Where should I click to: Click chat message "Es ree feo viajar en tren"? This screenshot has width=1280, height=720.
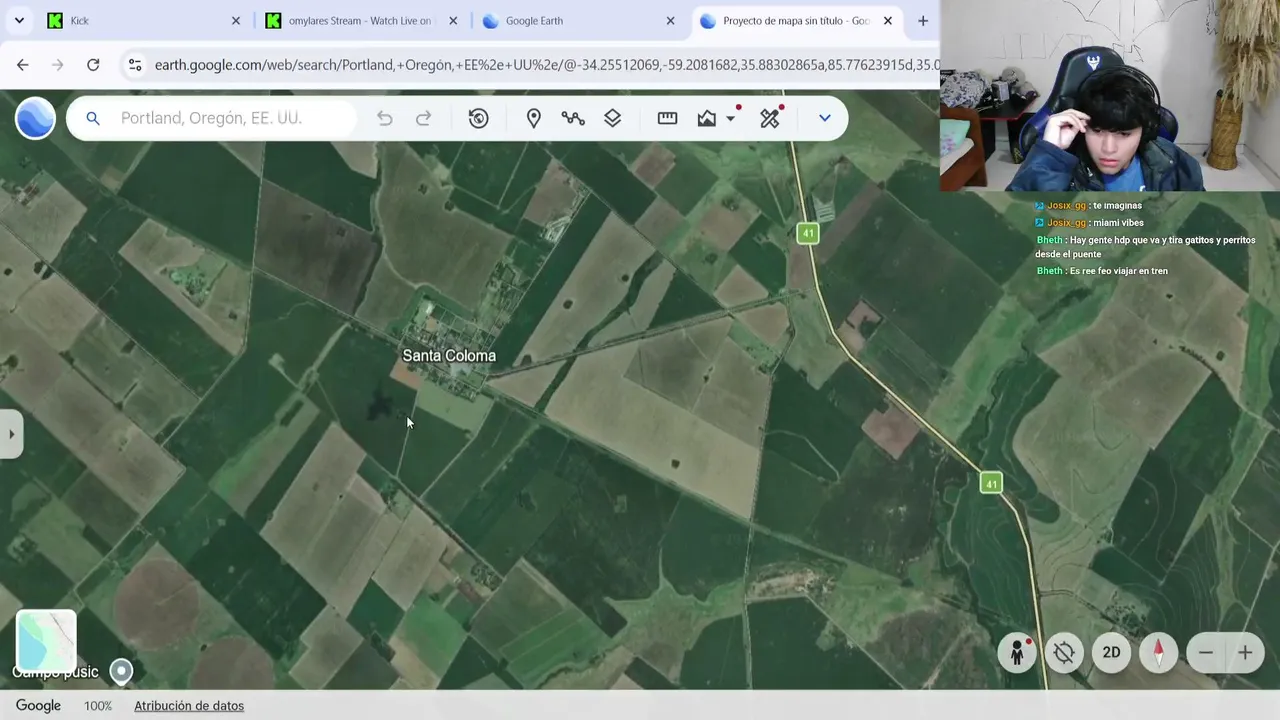pos(1118,271)
